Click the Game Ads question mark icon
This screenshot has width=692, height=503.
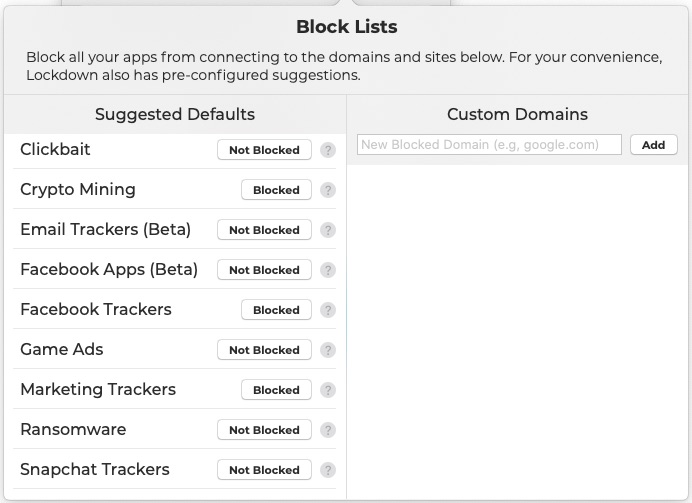pyautogui.click(x=328, y=350)
